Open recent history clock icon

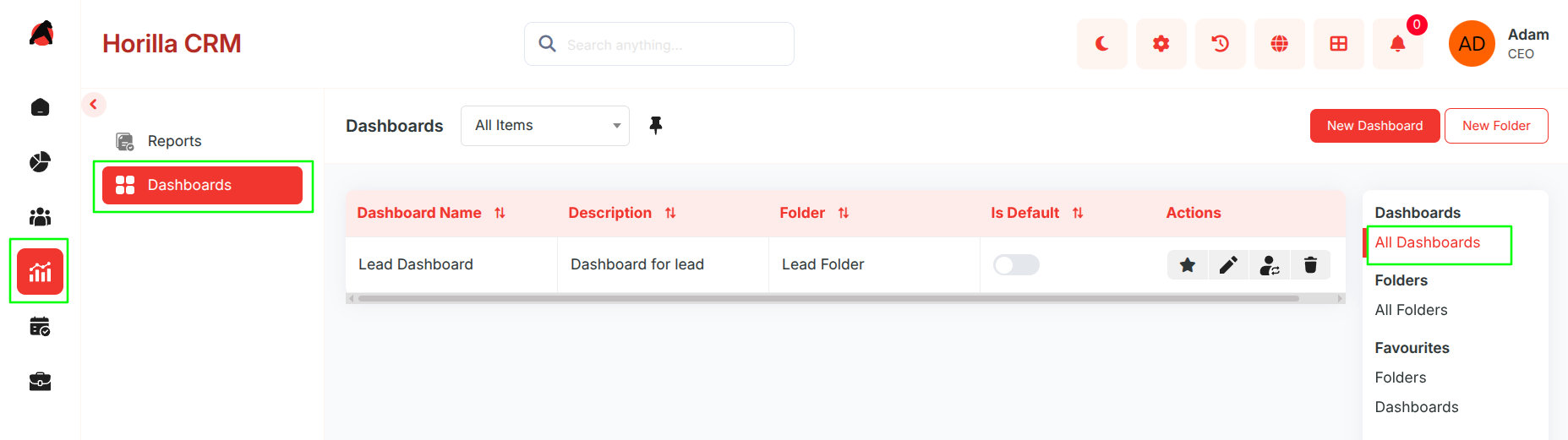[1220, 44]
